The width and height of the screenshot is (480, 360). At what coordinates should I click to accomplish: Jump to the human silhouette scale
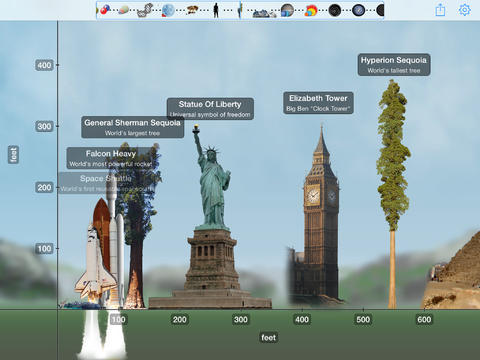pyautogui.click(x=216, y=10)
